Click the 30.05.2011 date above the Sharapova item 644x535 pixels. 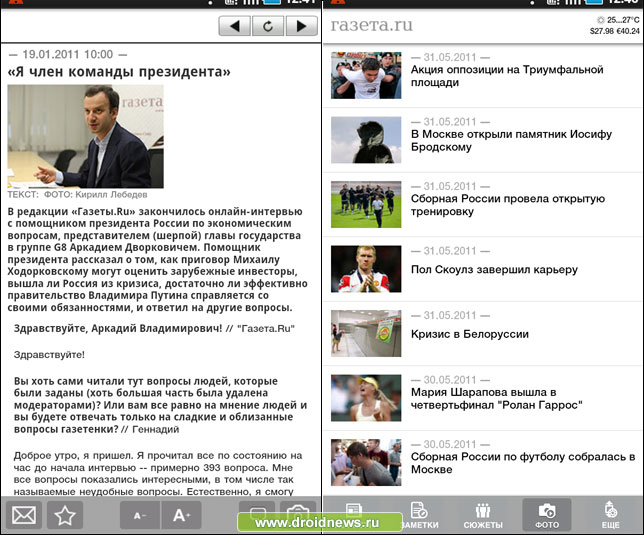pos(450,380)
